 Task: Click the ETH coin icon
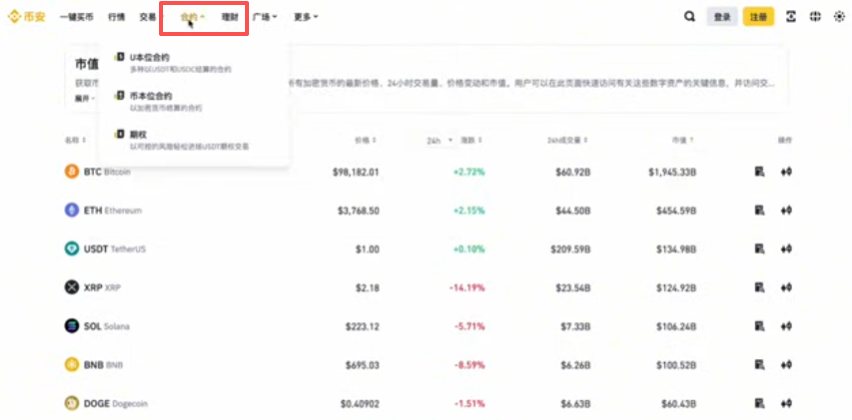[x=72, y=210]
